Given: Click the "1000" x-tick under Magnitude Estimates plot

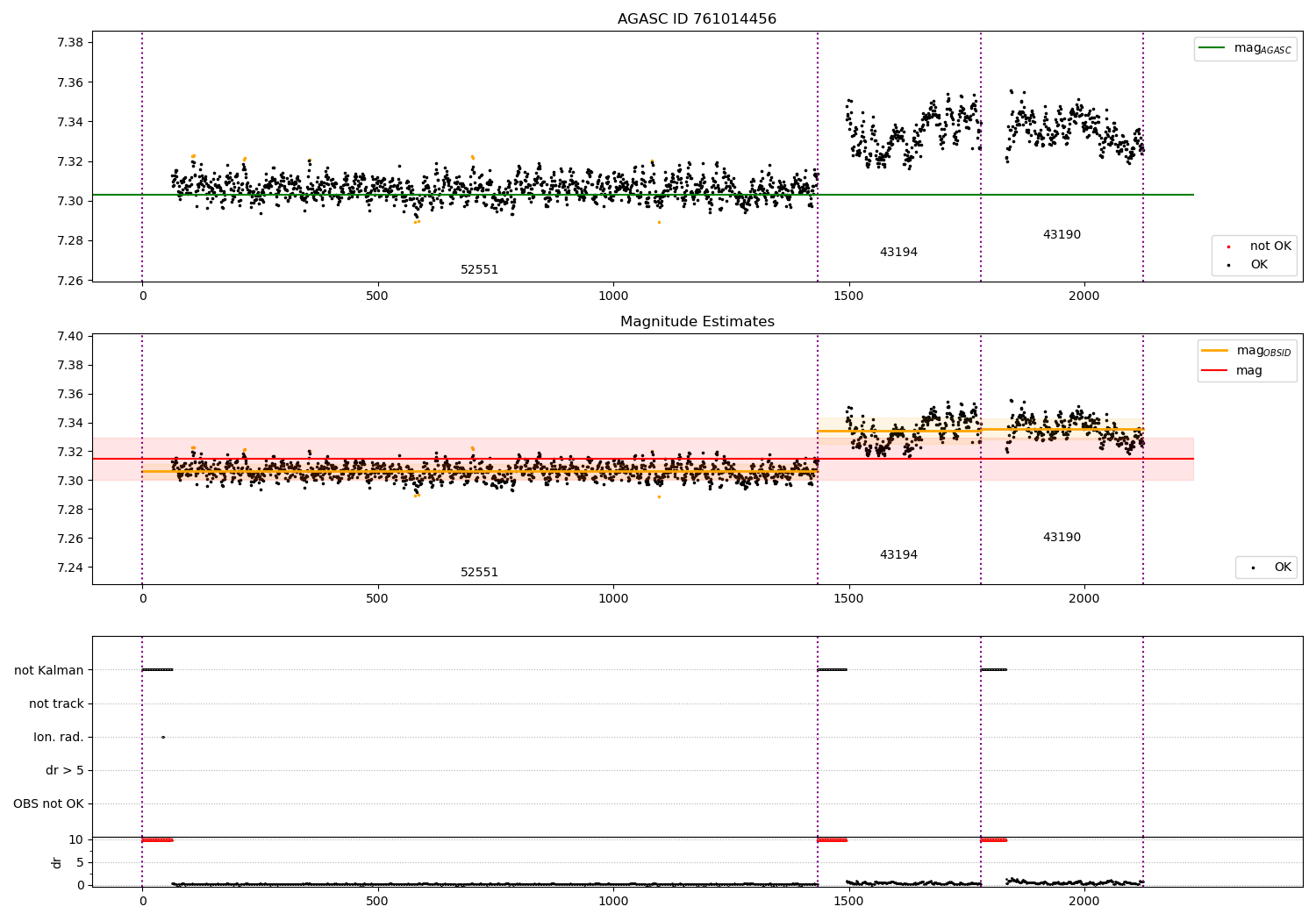Looking at the screenshot, I should pos(613,599).
